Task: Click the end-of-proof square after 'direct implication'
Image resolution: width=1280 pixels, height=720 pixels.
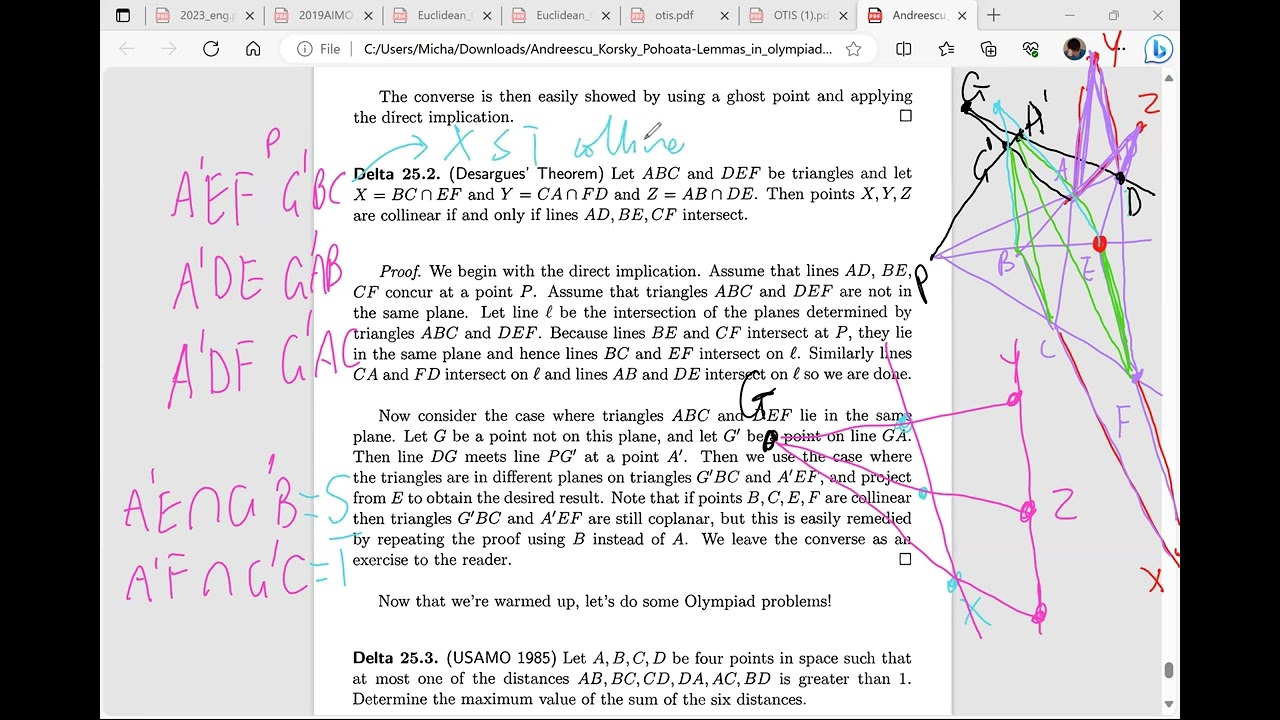Action: (x=906, y=116)
